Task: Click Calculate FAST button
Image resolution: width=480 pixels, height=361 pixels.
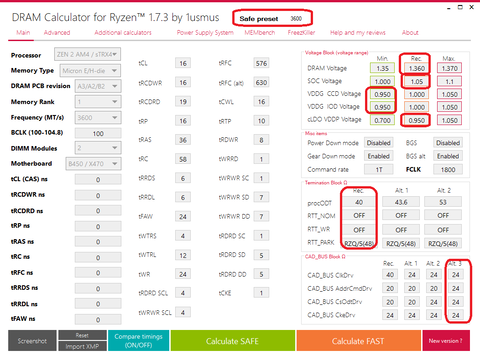Action: pos(358,341)
